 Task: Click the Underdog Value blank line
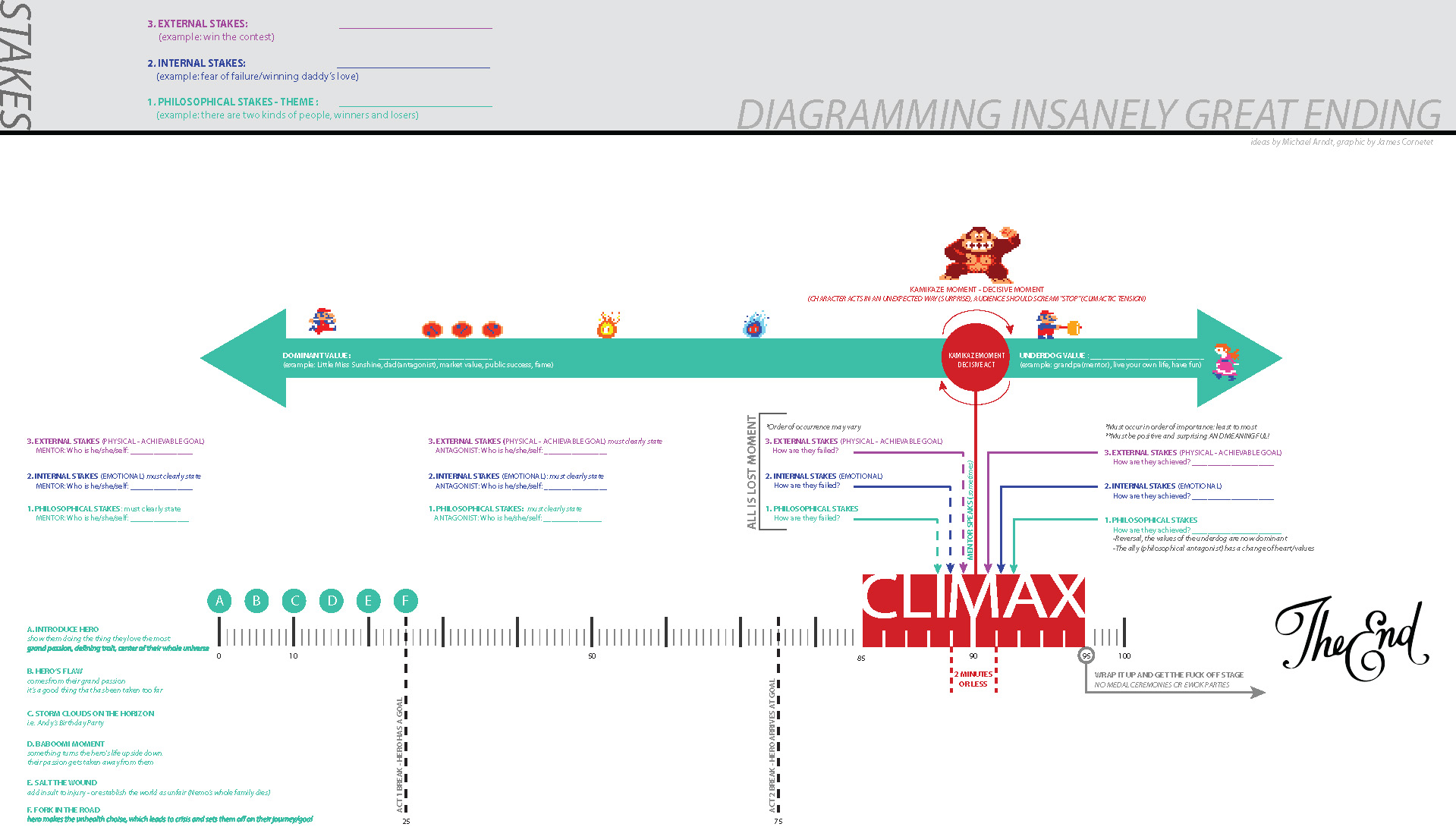[x=1146, y=357]
